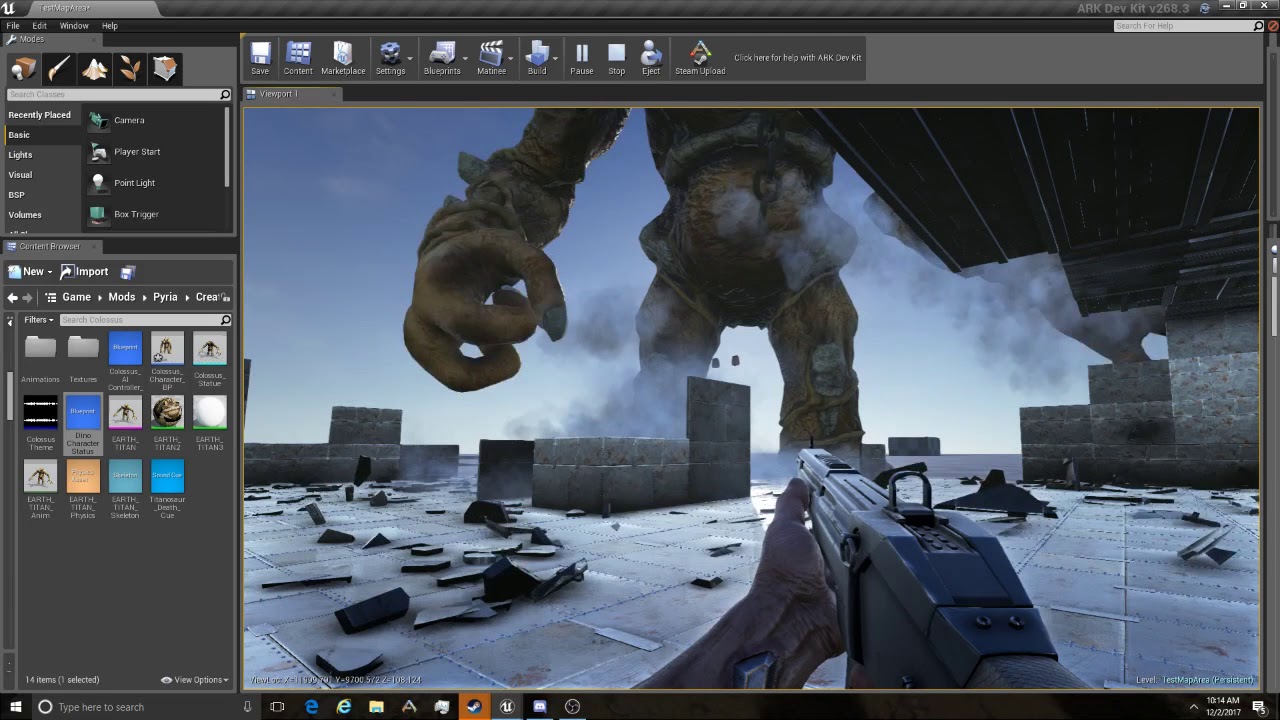Select the Place mode icon
Viewport: 1280px width, 720px height.
click(24, 68)
